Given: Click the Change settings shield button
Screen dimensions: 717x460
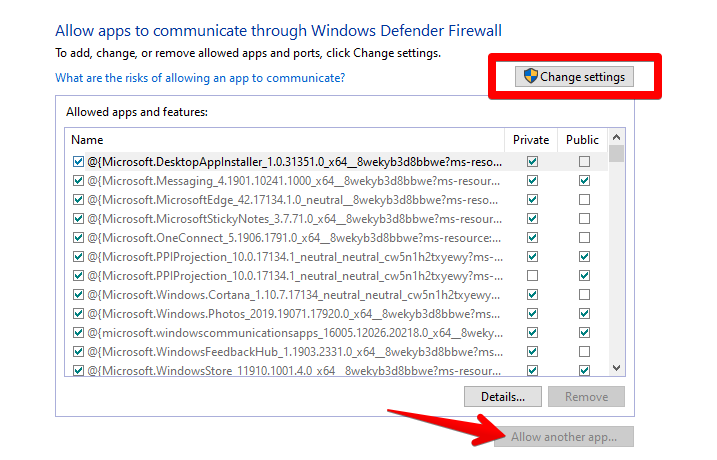Looking at the screenshot, I should coord(574,76).
